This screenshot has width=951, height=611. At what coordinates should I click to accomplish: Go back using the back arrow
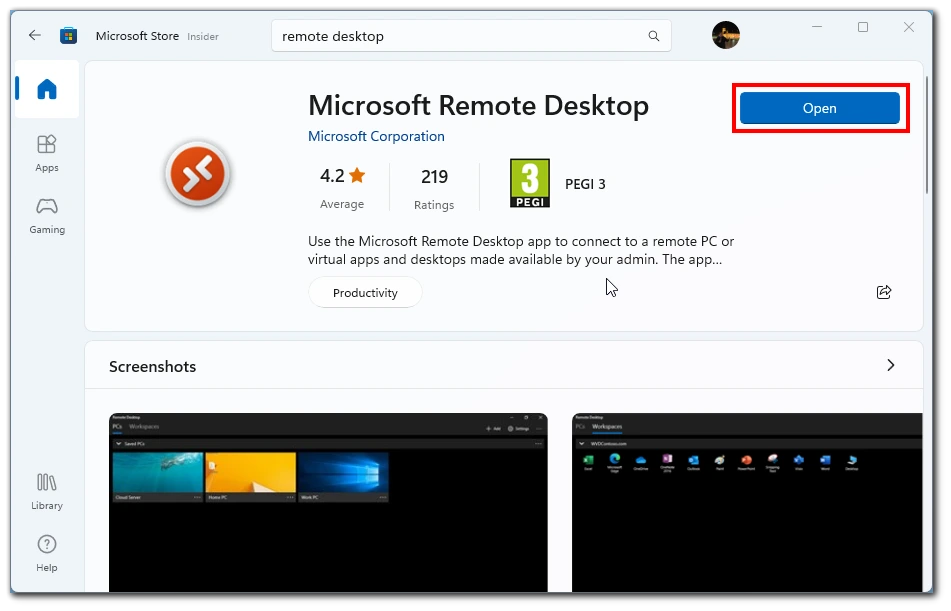click(x=35, y=35)
